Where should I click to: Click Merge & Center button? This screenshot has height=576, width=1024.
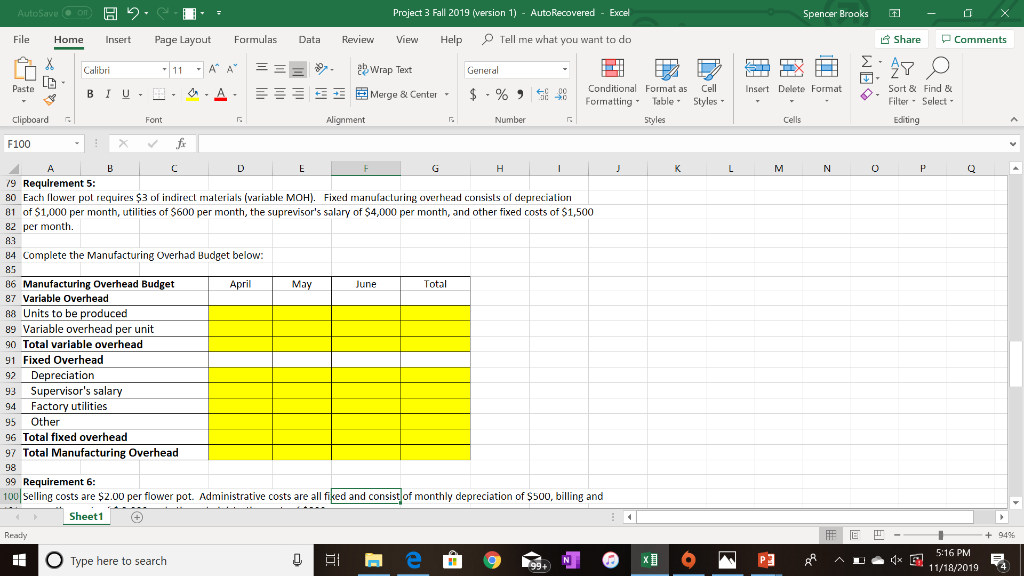click(397, 95)
